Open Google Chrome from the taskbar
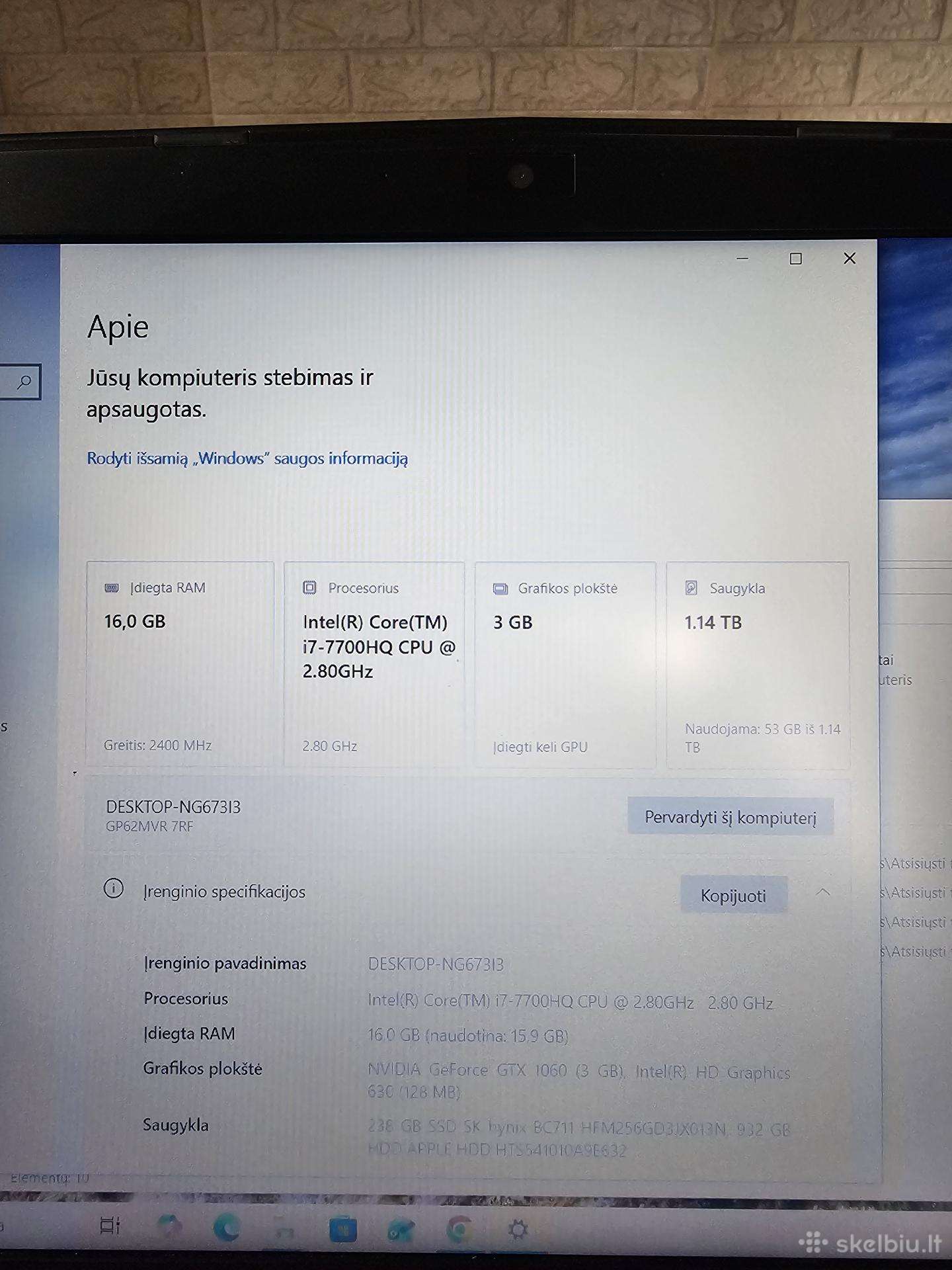This screenshot has width=952, height=1270. pos(459,1230)
